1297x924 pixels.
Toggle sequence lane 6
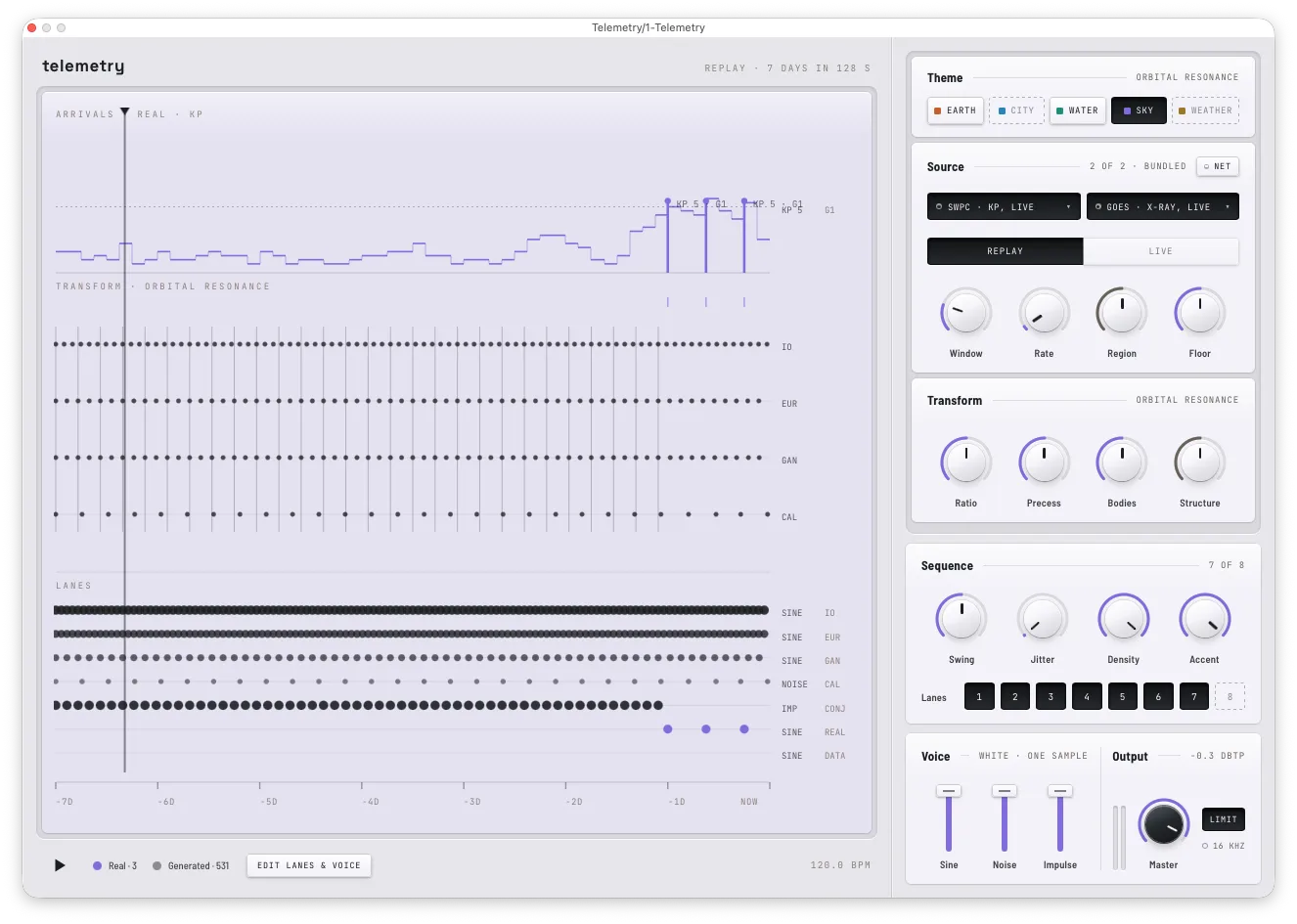1158,696
